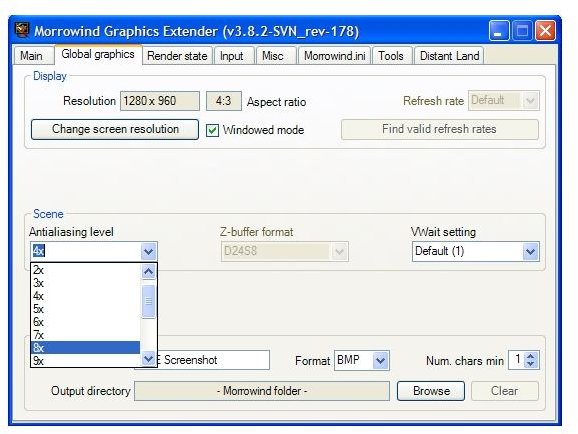
Task: Decrease Num. chars min with down arrow
Action: [530, 364]
